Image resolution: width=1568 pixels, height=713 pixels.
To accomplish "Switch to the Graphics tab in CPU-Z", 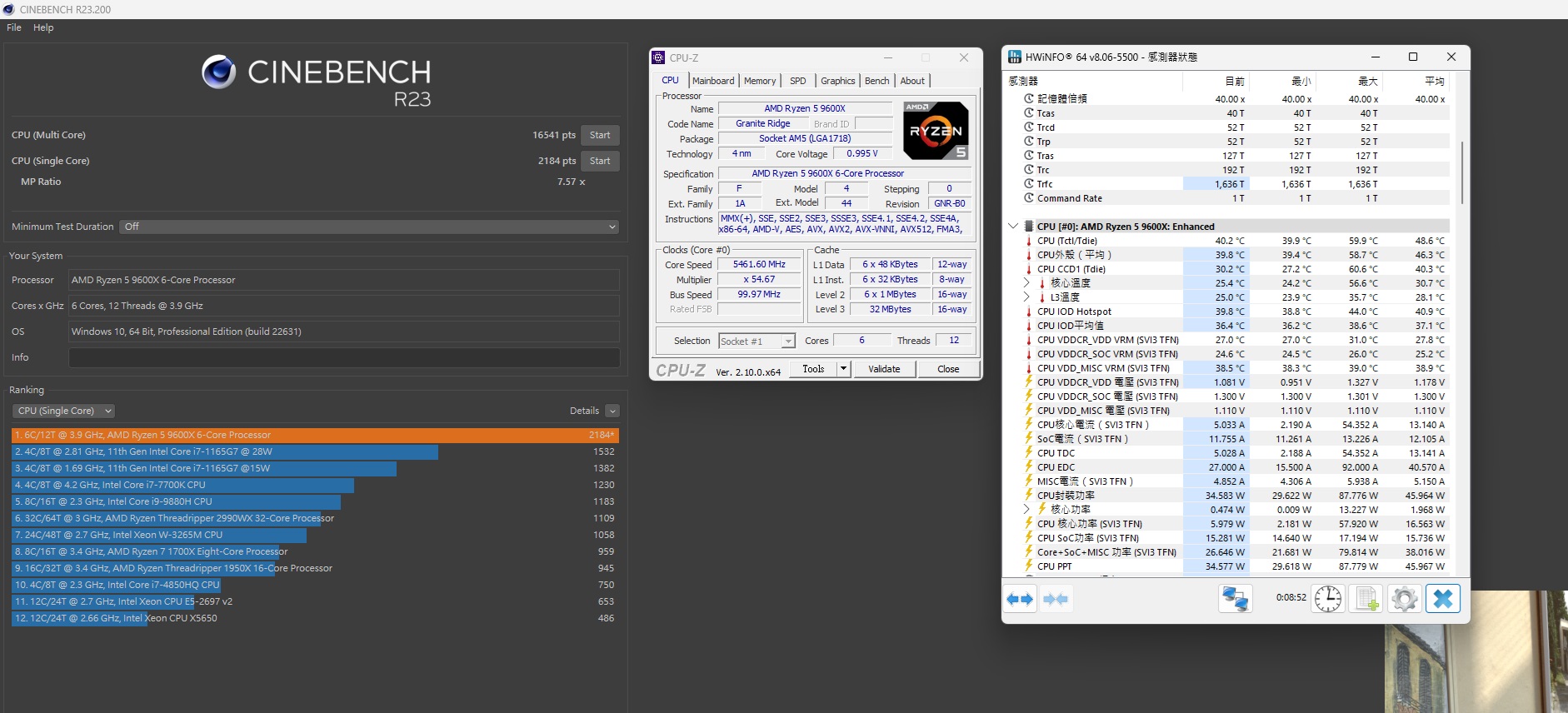I will click(x=838, y=81).
